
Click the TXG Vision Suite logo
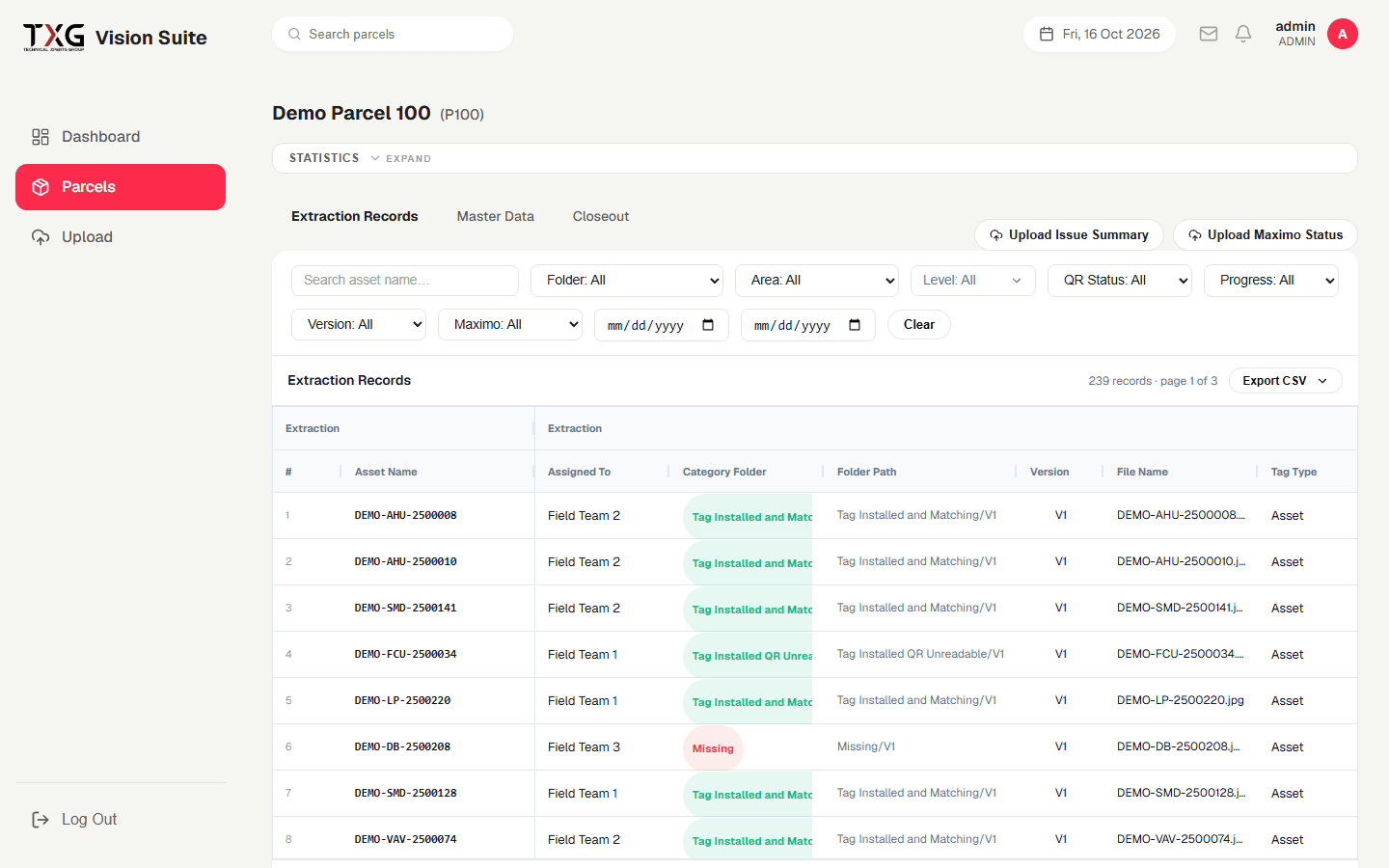[x=115, y=37]
